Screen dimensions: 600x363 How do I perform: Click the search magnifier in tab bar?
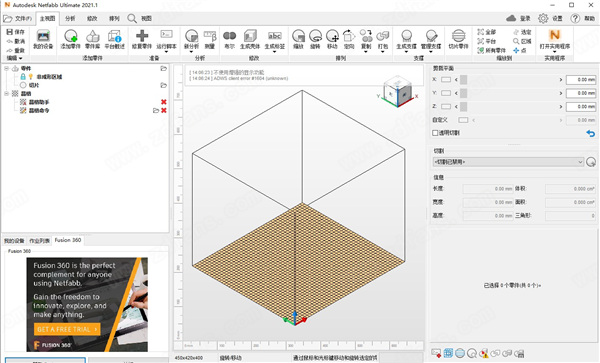[x=132, y=18]
